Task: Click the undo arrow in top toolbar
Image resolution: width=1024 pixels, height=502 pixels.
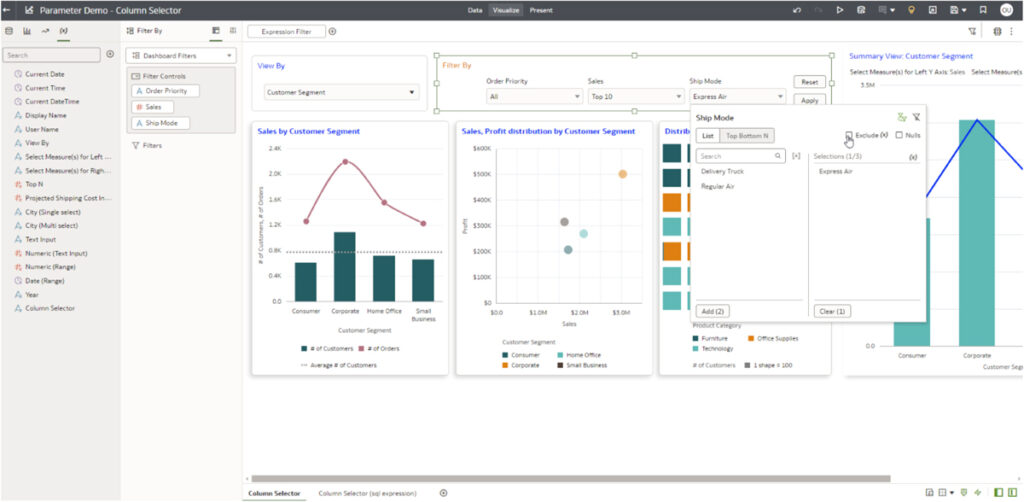Action: pos(796,10)
